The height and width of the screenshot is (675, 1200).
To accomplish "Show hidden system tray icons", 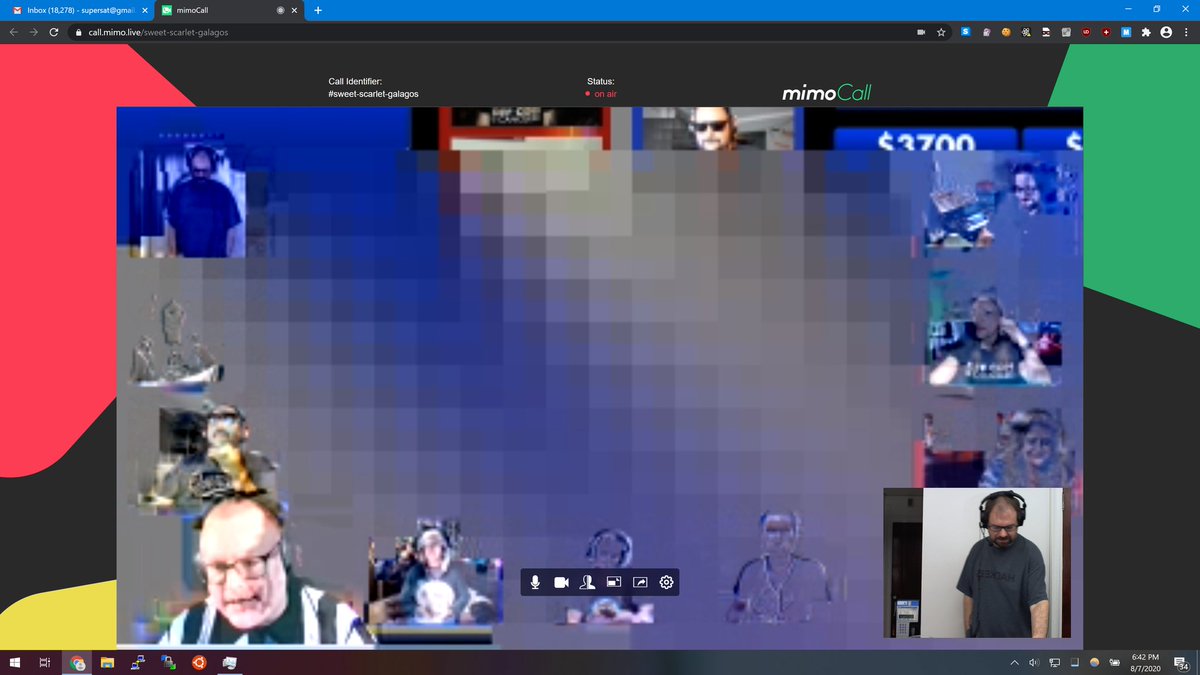I will 1014,662.
